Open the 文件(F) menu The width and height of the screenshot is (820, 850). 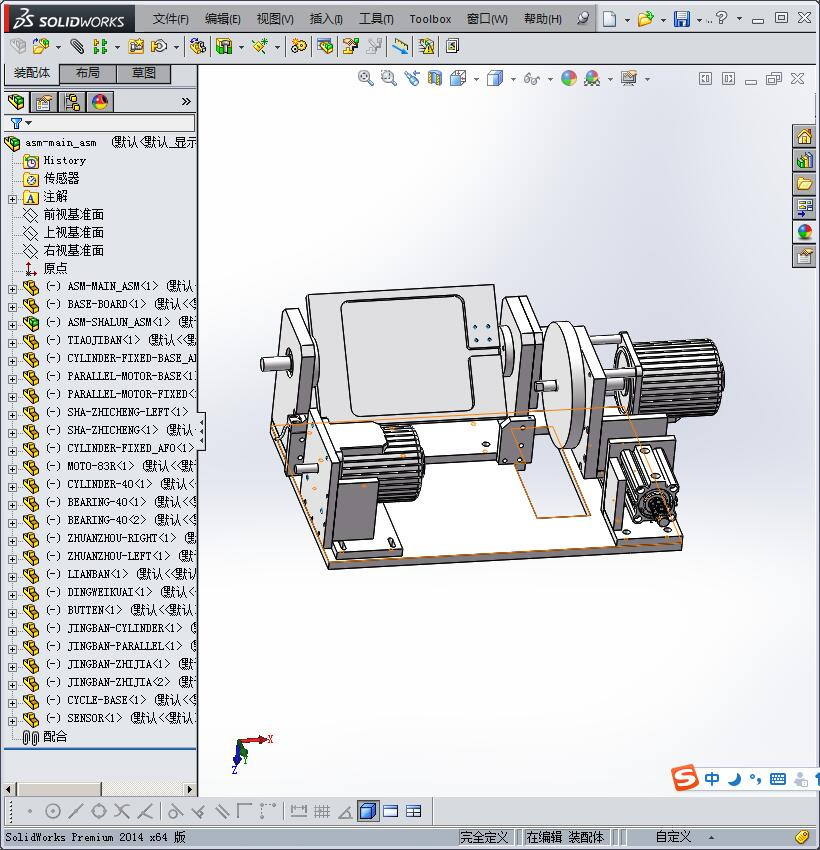point(170,19)
